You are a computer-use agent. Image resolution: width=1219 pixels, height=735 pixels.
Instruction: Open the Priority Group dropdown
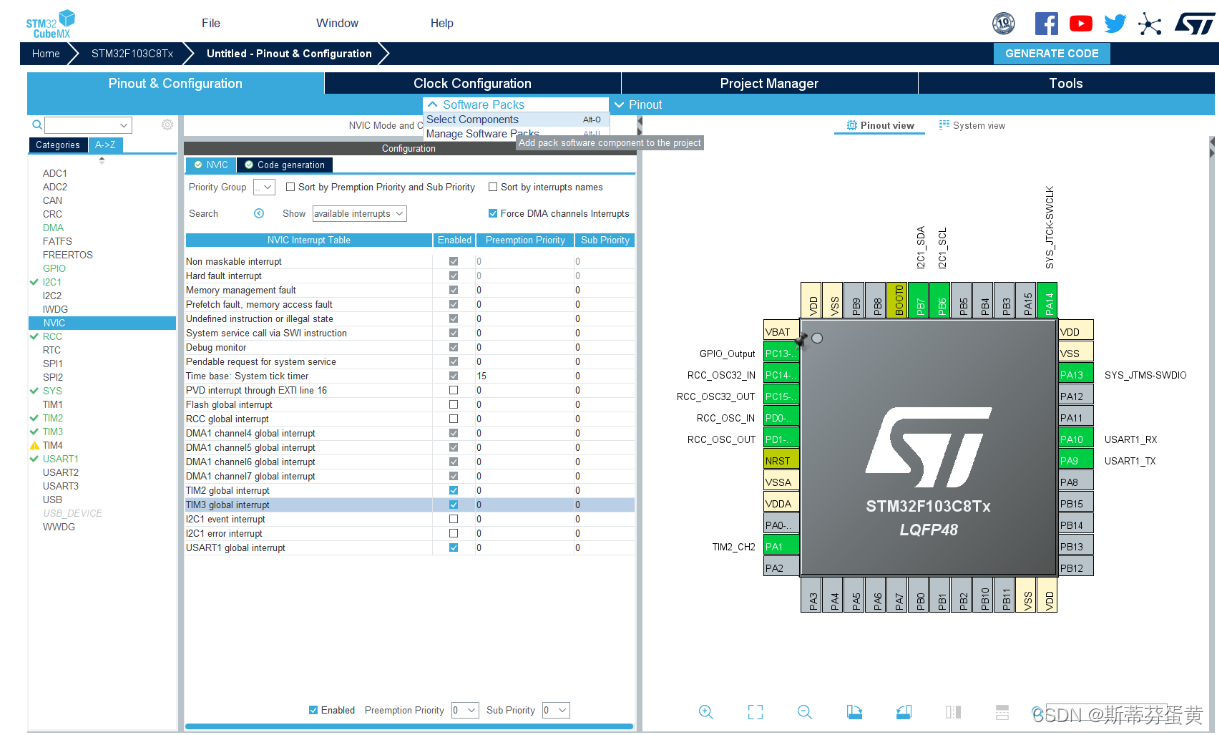[x=264, y=187]
